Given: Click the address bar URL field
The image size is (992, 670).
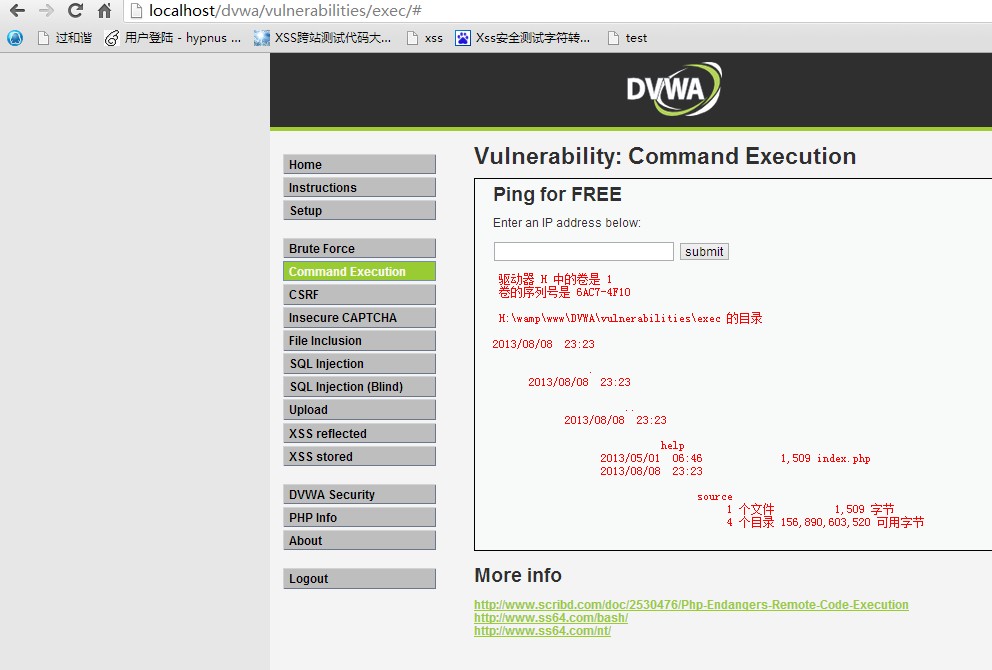Looking at the screenshot, I should point(557,11).
